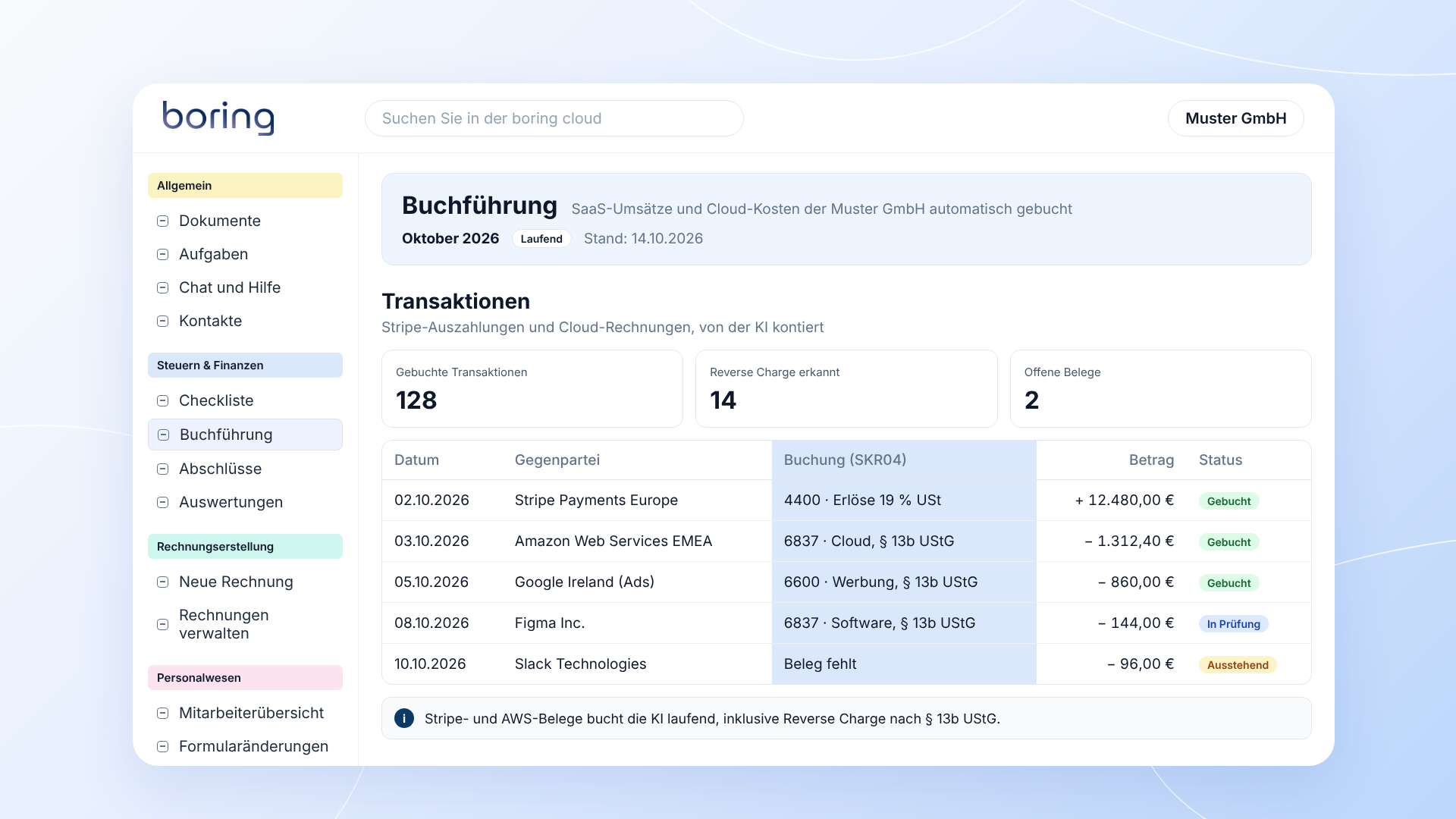The image size is (1456, 819).
Task: Click booking 4400 · Erlöse 19 % USt
Action: pyautogui.click(x=862, y=500)
